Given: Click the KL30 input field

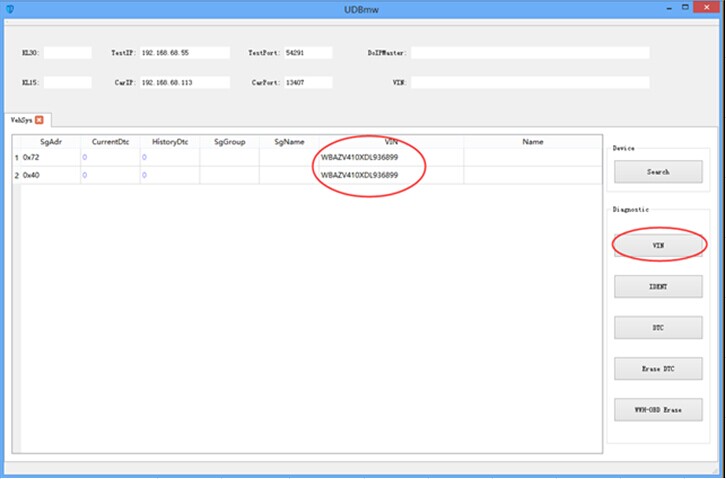Looking at the screenshot, I should [68, 53].
